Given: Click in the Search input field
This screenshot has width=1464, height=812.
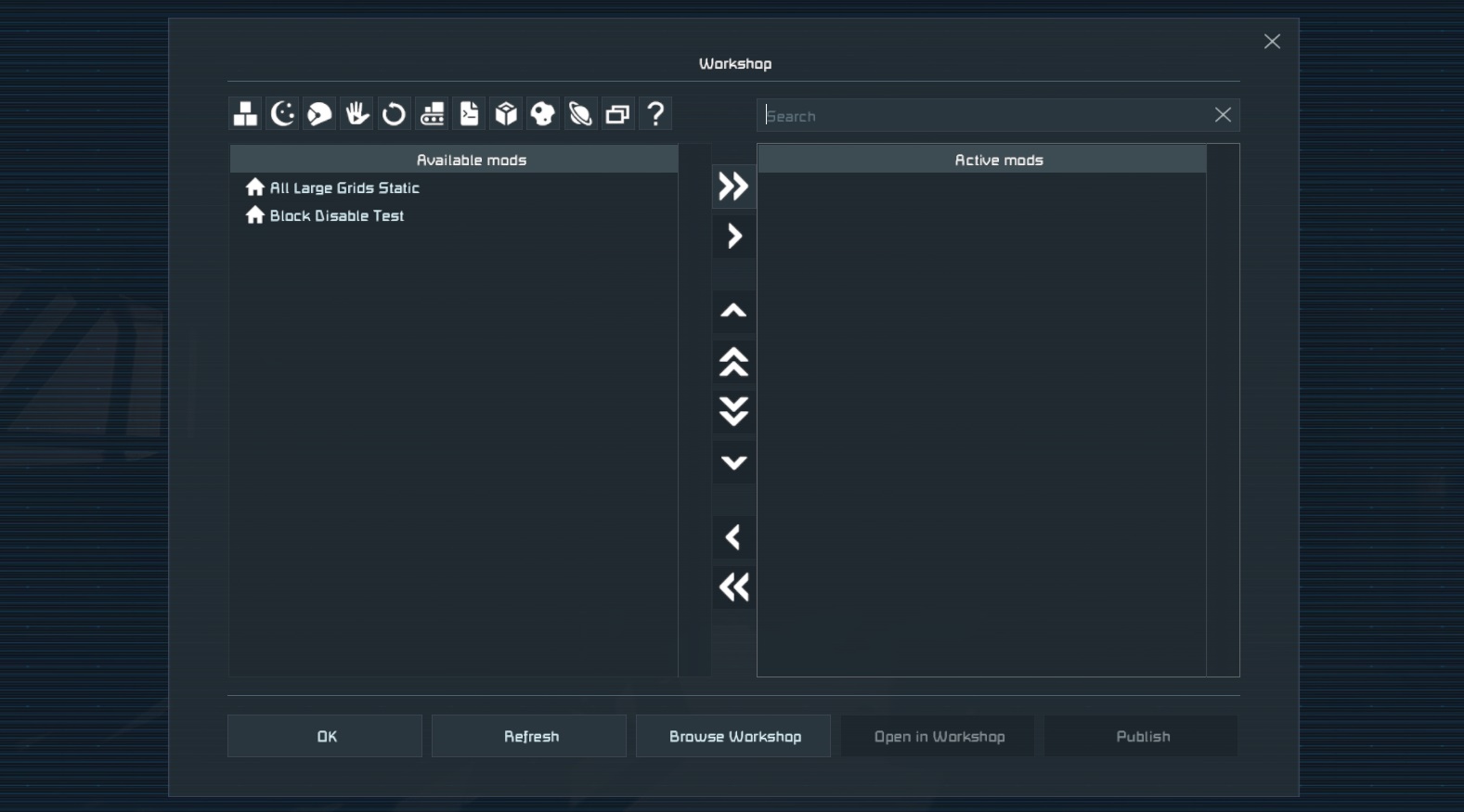Looking at the screenshot, I should coord(984,116).
